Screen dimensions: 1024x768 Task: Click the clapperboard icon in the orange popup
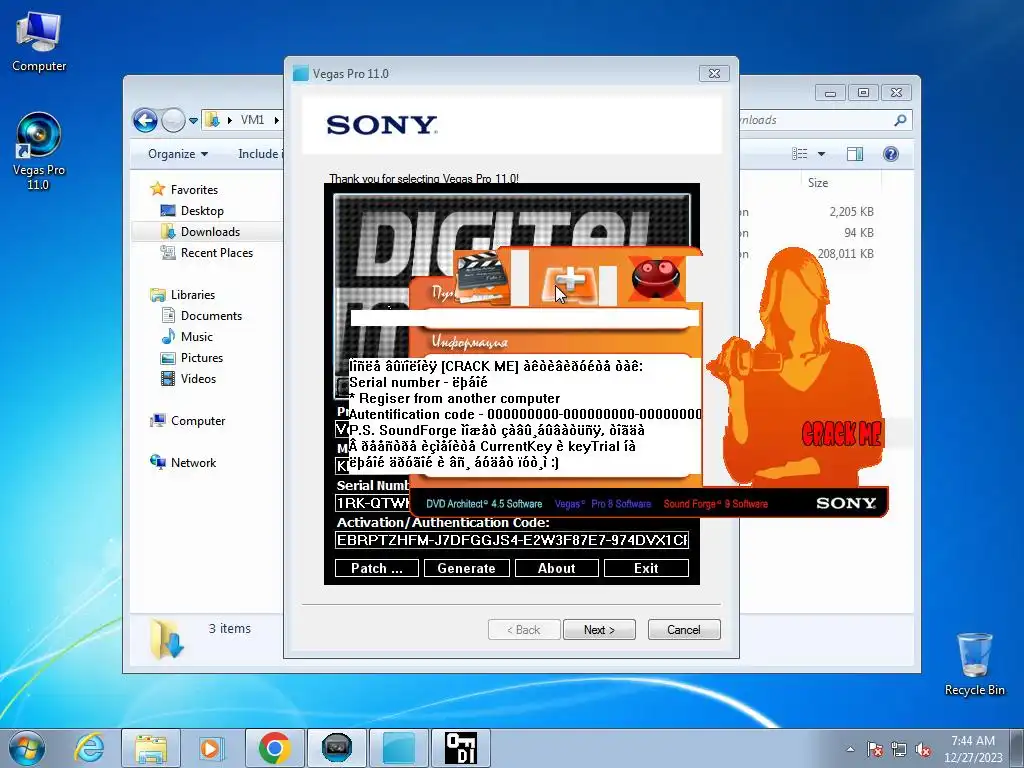click(x=483, y=278)
